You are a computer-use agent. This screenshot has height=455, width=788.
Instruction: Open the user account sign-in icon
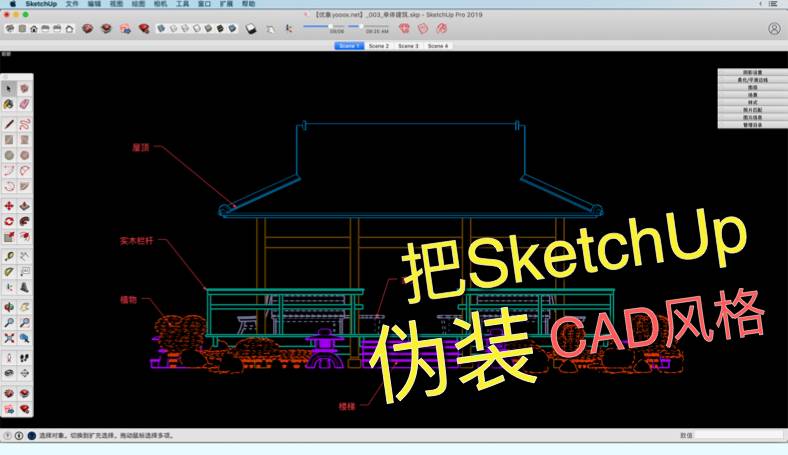(x=774, y=29)
